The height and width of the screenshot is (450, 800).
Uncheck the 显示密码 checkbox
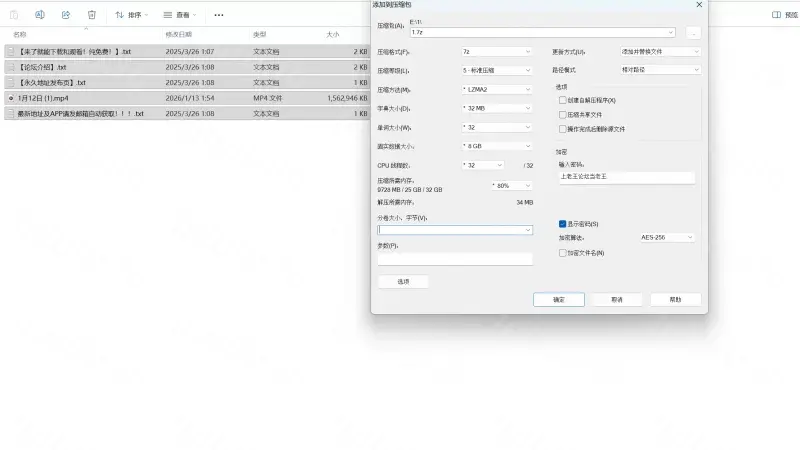563,224
